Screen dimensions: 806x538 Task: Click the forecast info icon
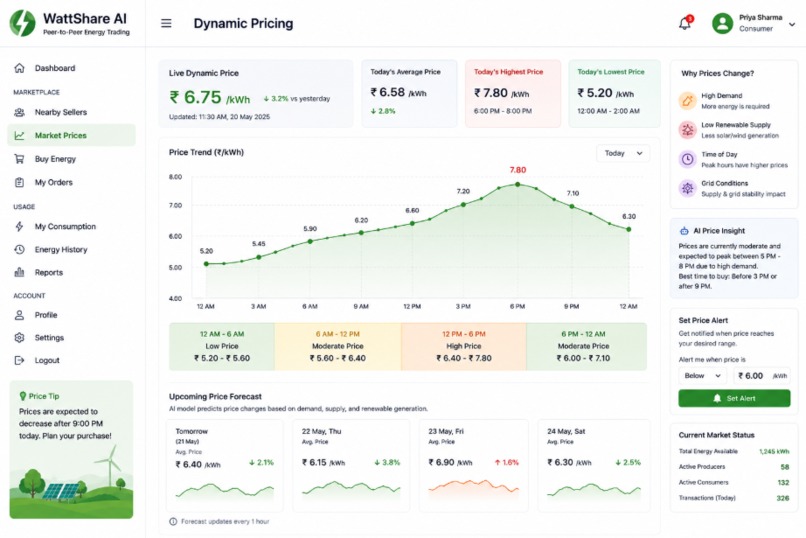point(173,522)
